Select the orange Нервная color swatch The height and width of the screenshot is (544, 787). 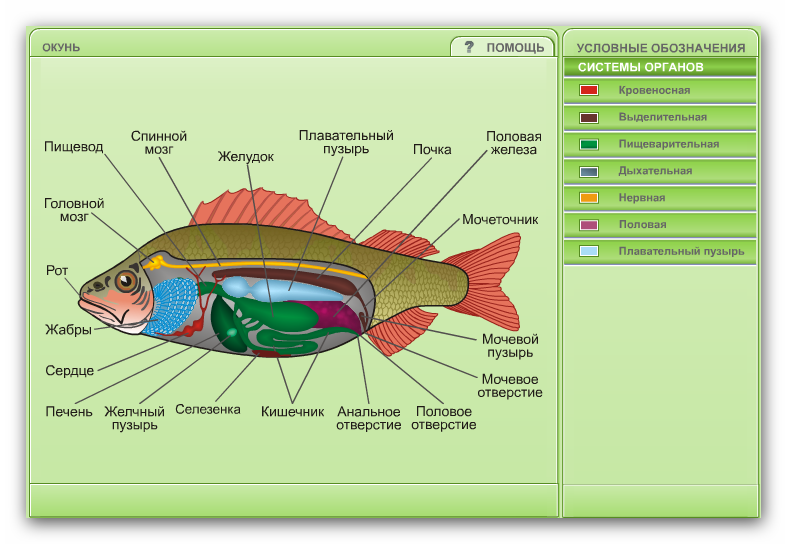point(589,198)
